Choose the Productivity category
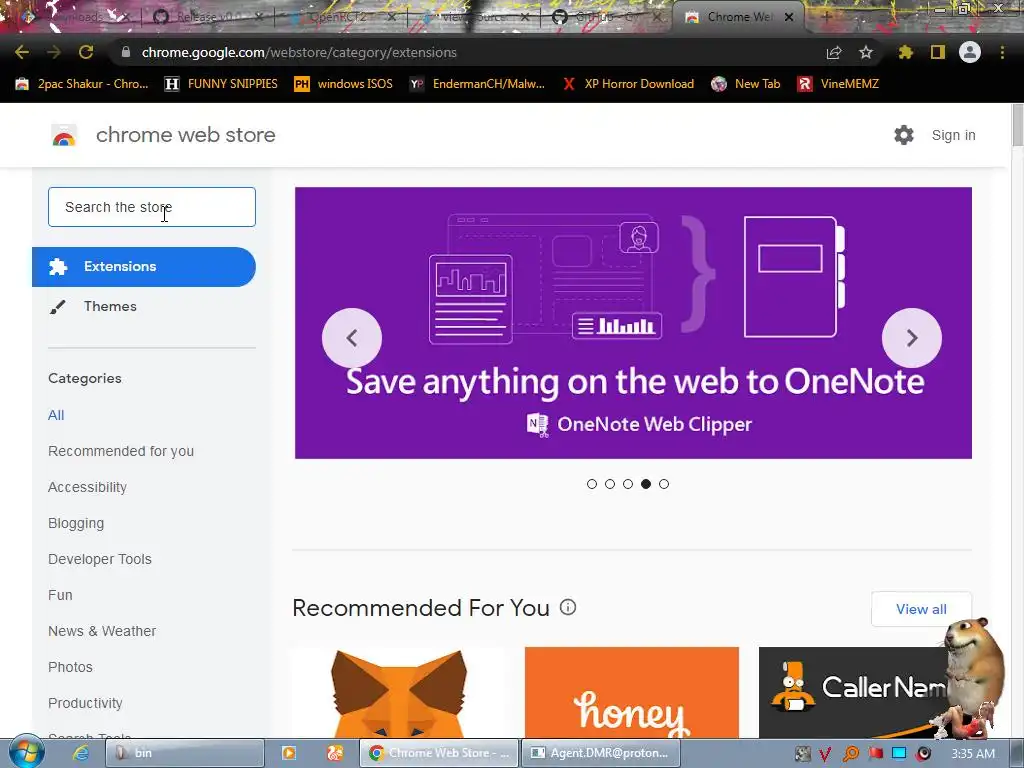 click(85, 703)
